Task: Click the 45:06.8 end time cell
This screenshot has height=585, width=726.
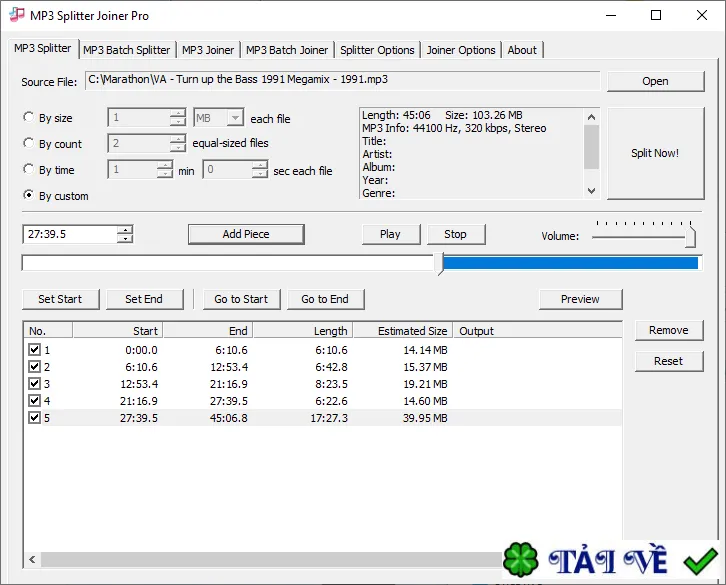Action: 229,418
